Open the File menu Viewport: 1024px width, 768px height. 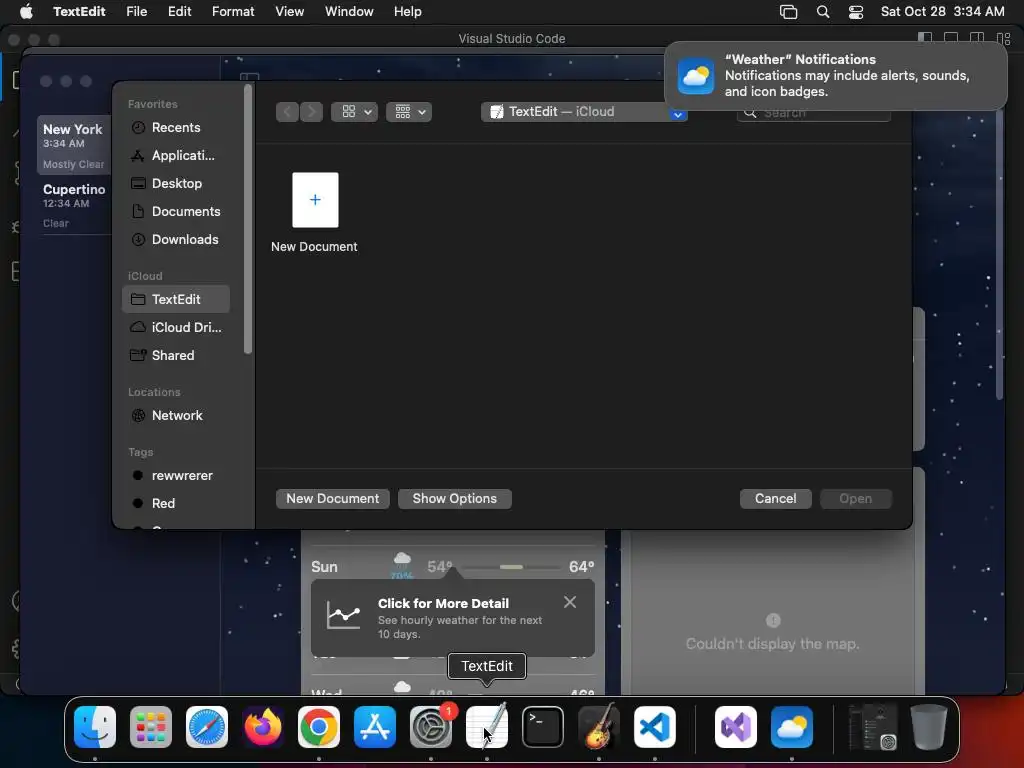136,12
